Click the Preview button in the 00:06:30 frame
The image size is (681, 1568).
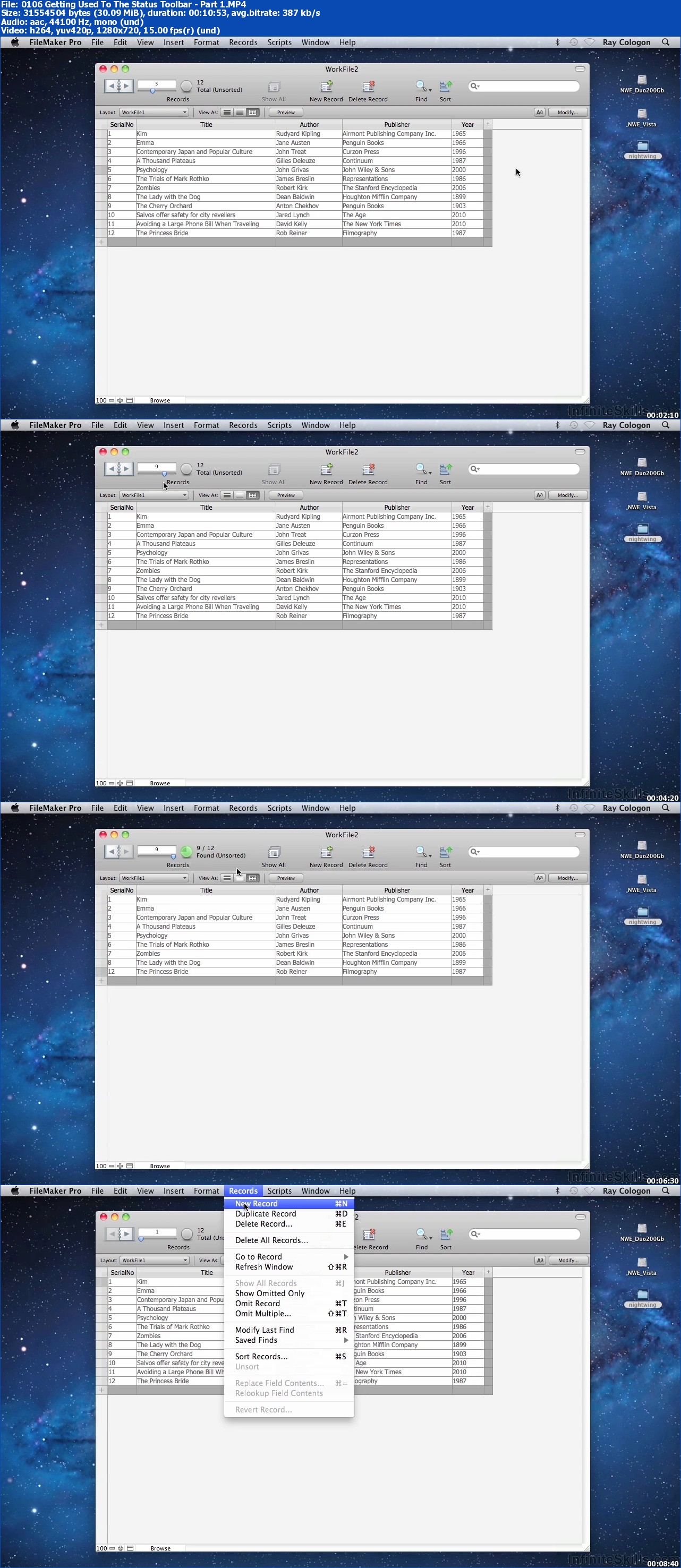coord(286,878)
